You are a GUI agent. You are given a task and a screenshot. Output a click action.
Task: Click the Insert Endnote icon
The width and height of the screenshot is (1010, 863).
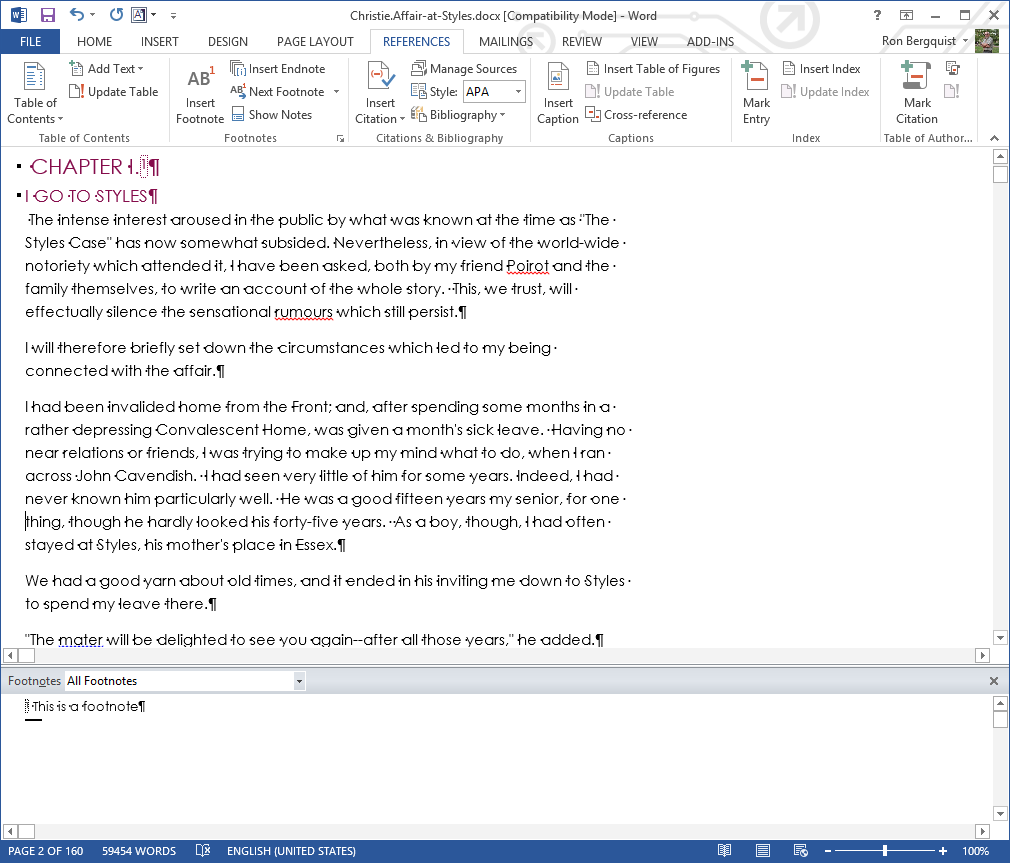(238, 69)
